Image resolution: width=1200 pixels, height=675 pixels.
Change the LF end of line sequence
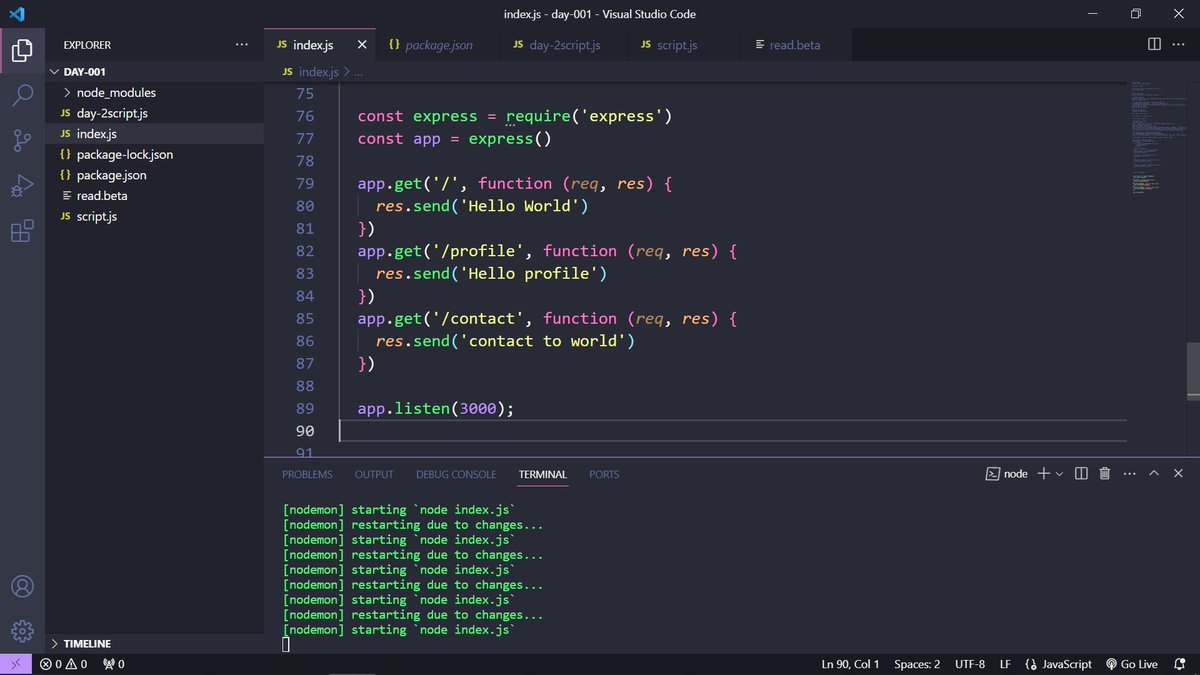(x=1005, y=664)
